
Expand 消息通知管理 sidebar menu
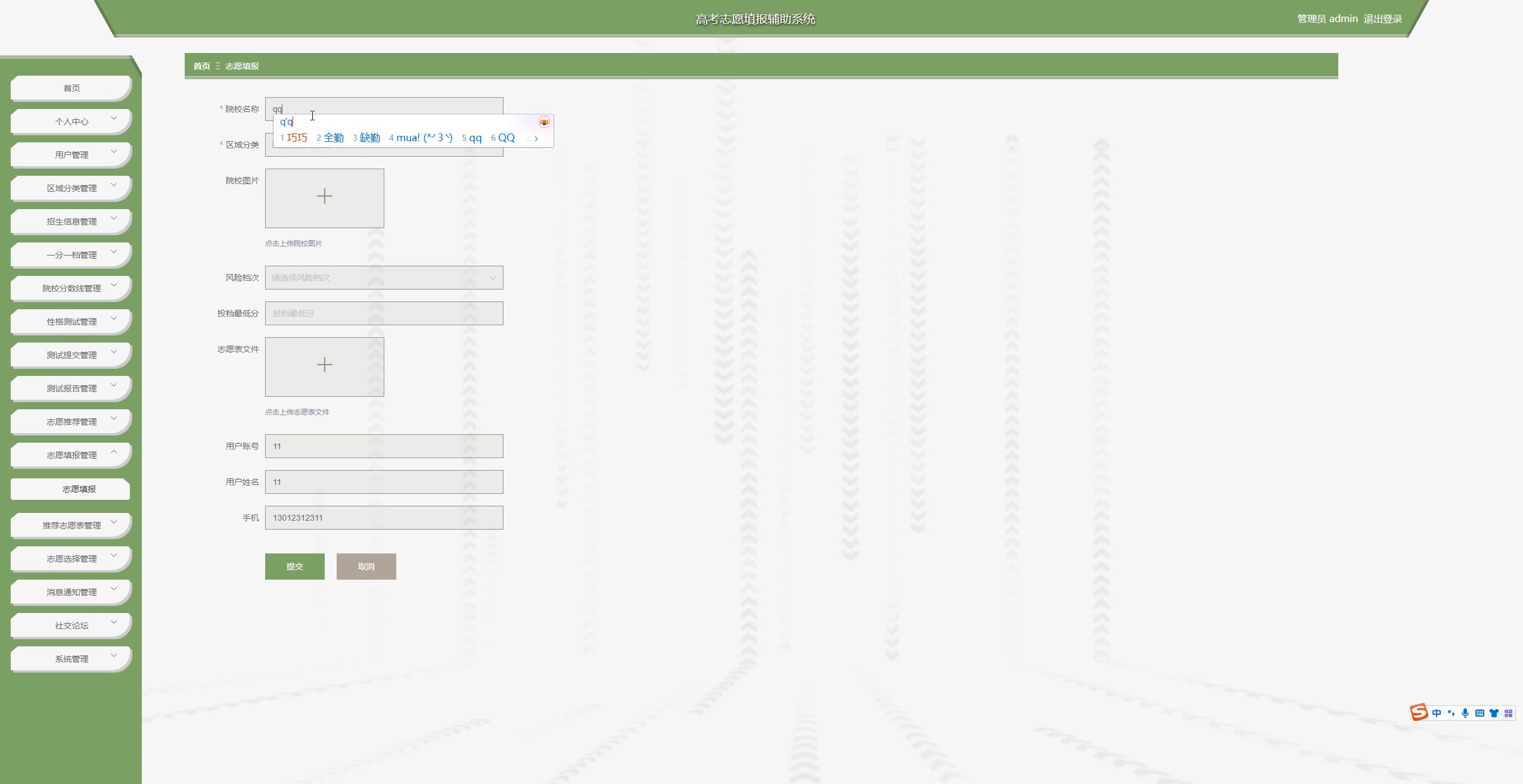[71, 592]
